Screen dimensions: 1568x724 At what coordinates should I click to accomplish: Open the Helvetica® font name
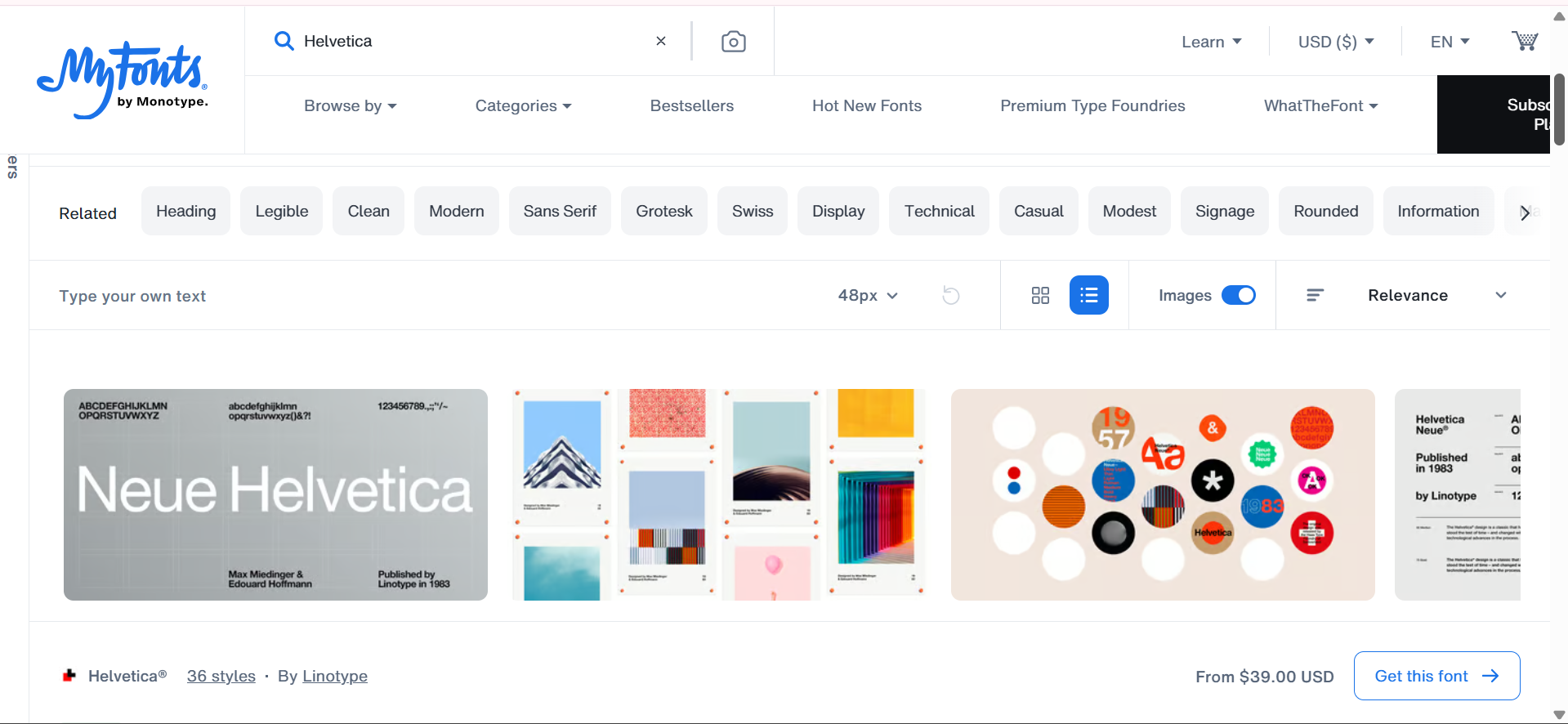[127, 676]
